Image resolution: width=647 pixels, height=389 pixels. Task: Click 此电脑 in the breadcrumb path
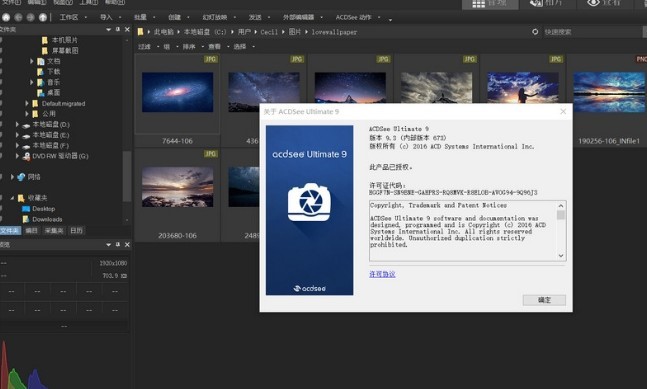[x=164, y=32]
